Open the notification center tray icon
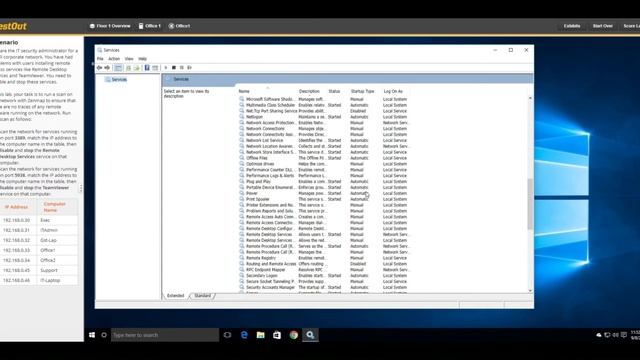Image resolution: width=640 pixels, height=360 pixels. (x=624, y=335)
